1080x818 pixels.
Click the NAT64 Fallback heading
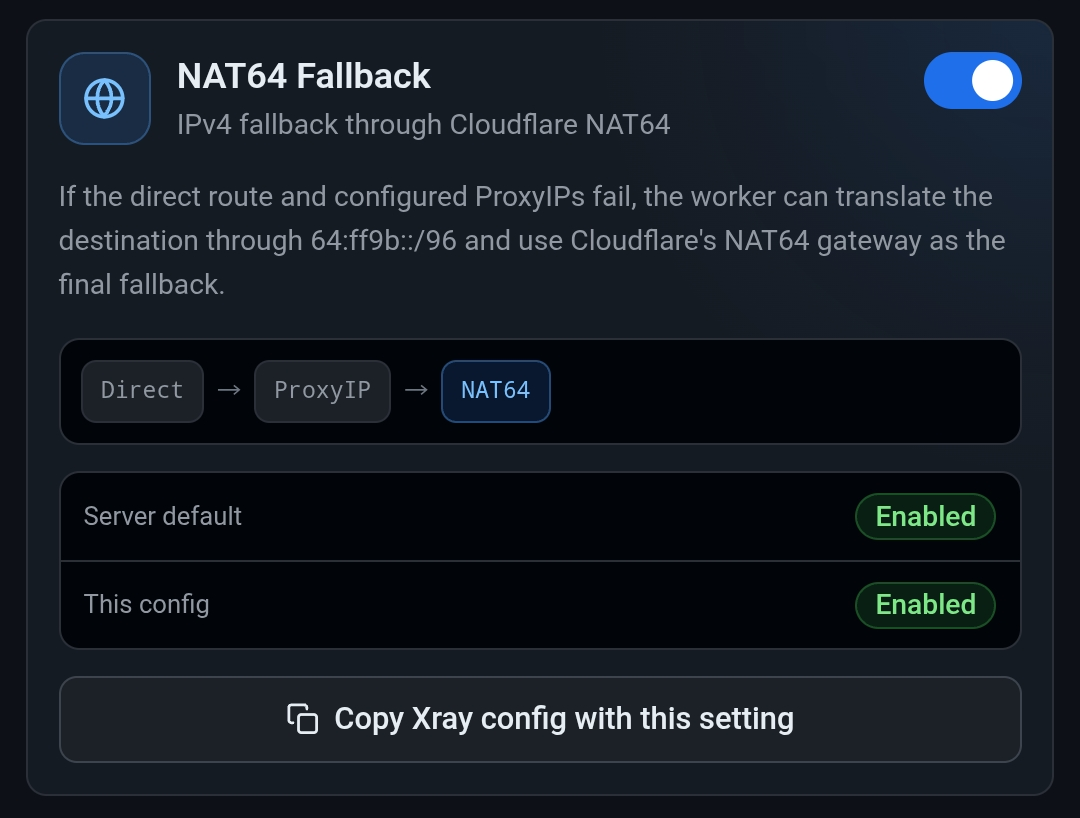click(304, 76)
